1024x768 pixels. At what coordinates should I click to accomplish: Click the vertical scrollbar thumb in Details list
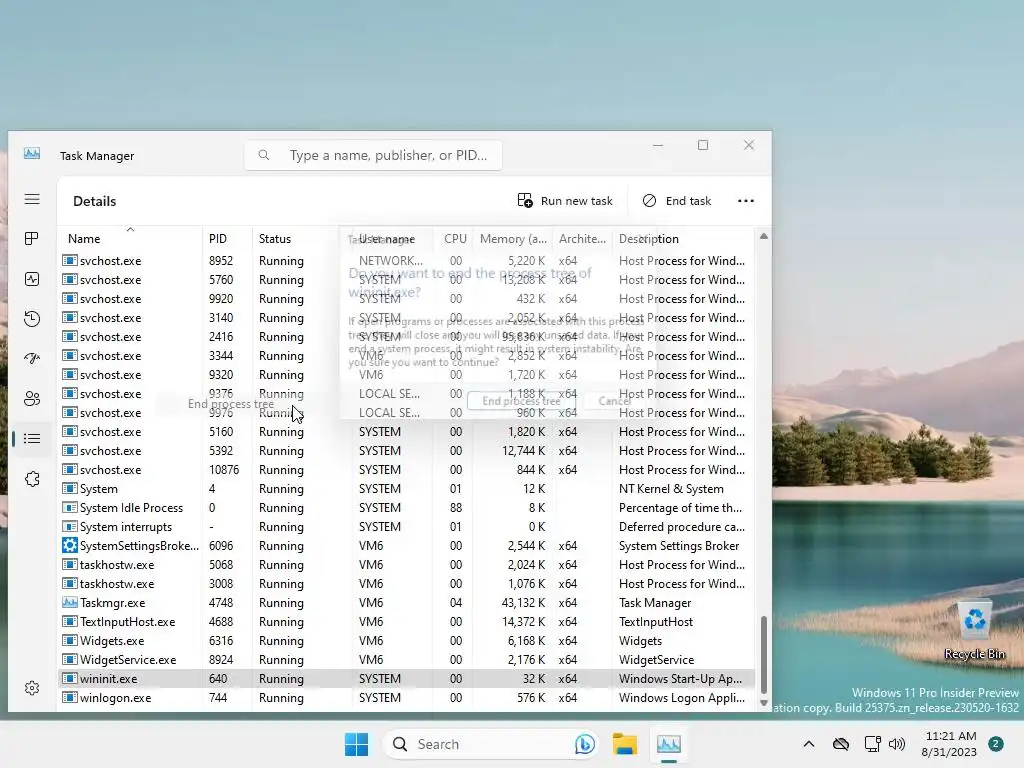click(x=763, y=654)
